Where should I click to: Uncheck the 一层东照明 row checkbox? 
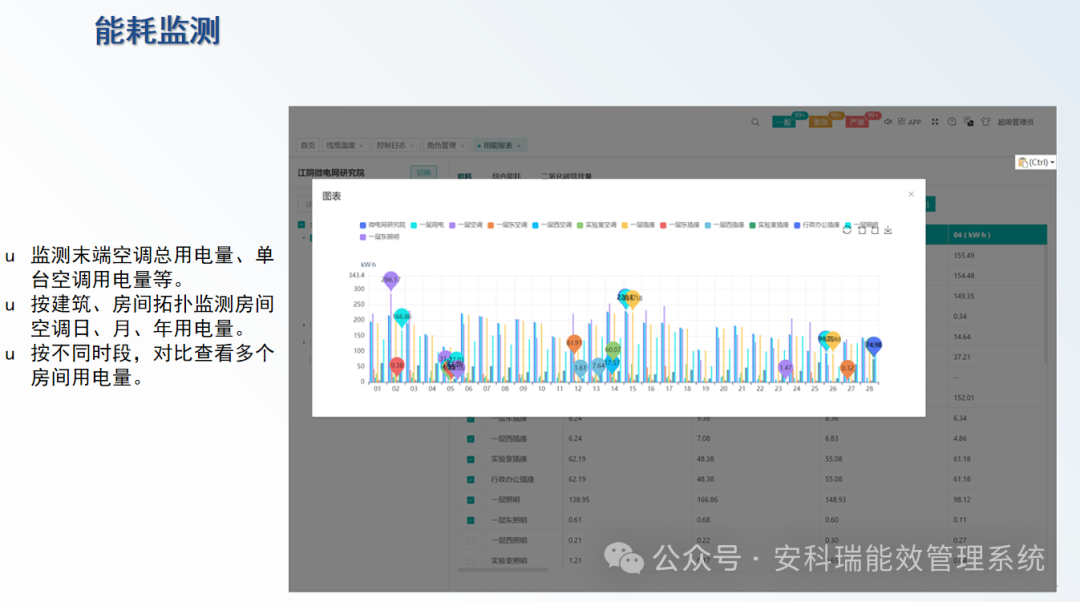point(470,520)
